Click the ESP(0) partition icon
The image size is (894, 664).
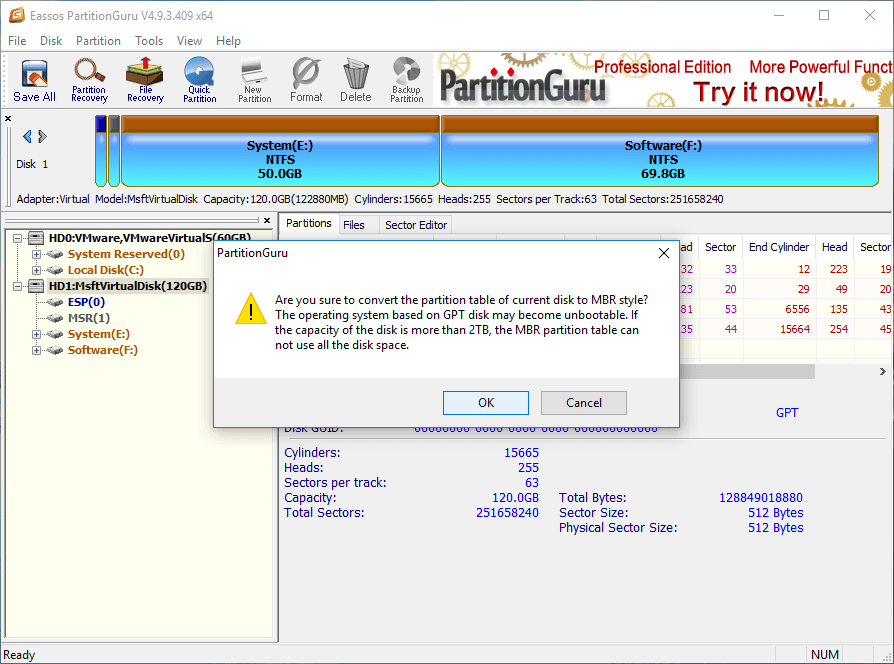55,302
